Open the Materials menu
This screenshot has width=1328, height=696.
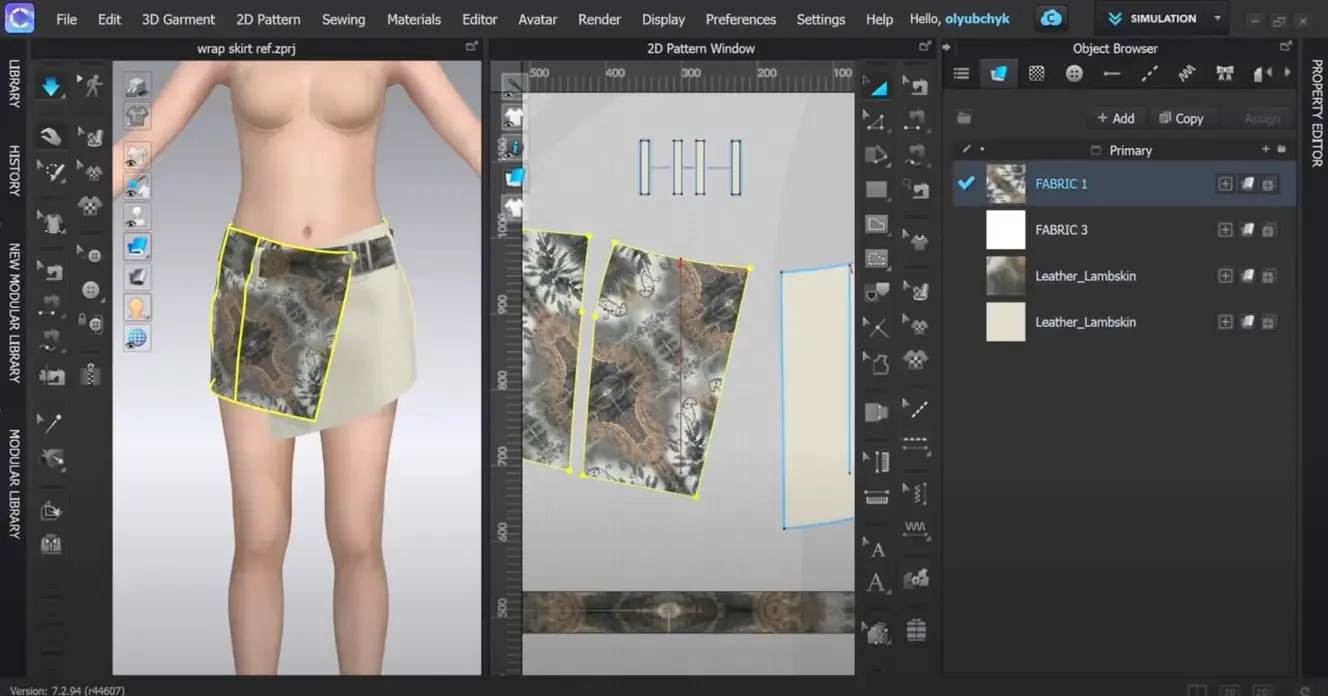click(x=414, y=19)
